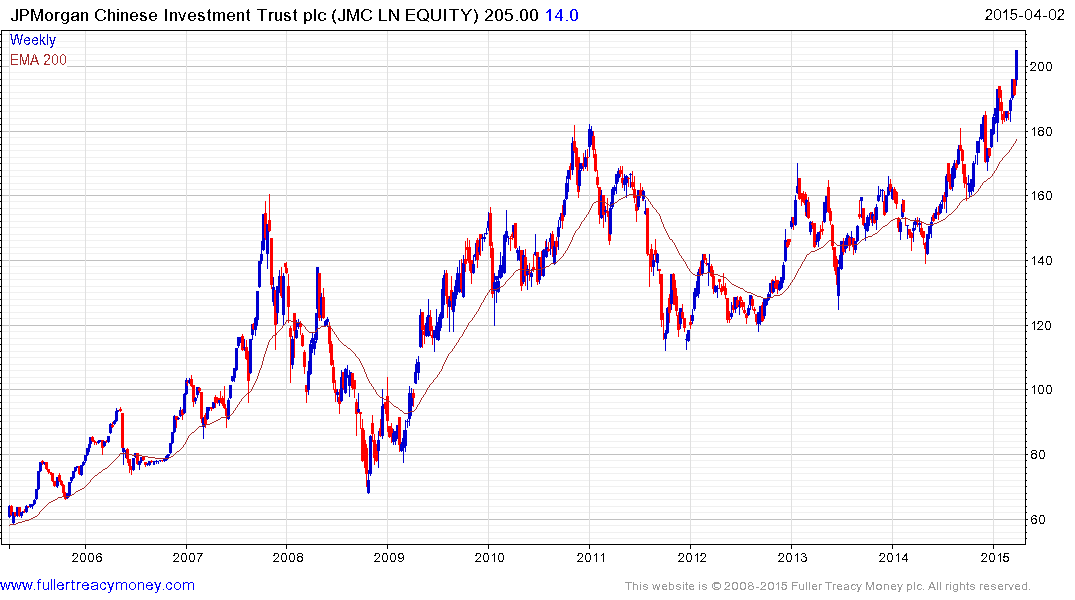This screenshot has height=600, width=1075.
Task: Click the Fuller Treacy Money copyright notice
Action: tap(828, 586)
